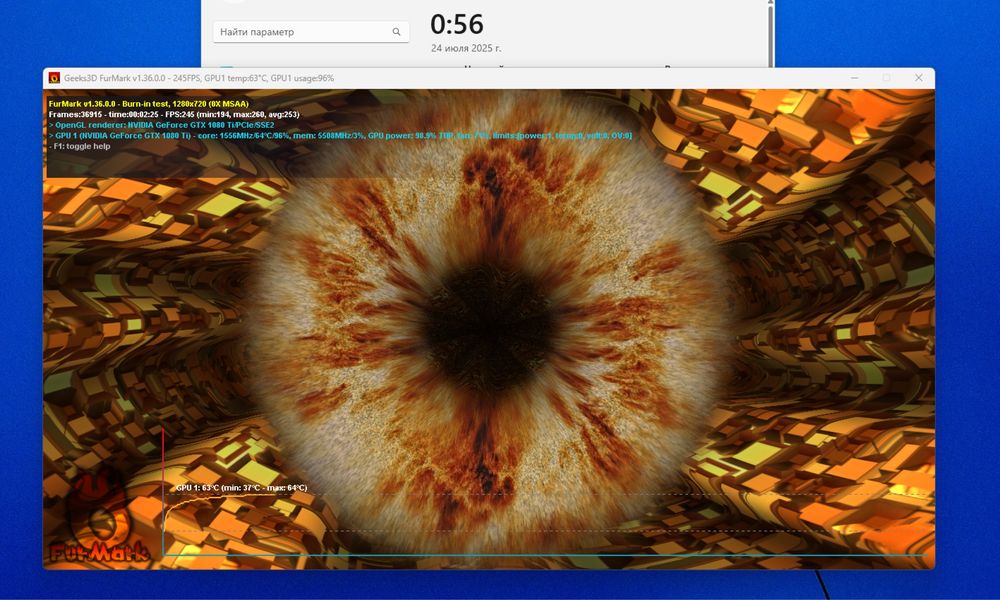Close the FurMark window
The width and height of the screenshot is (1000, 600).
click(918, 78)
